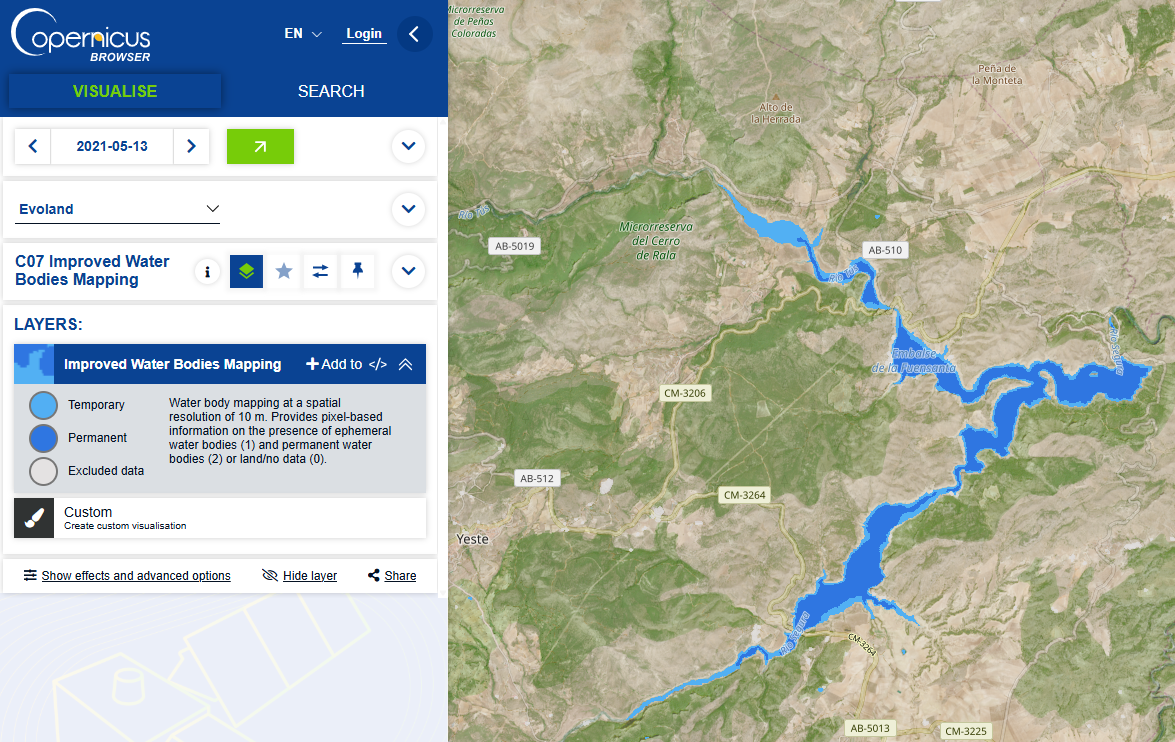Show info for C07 Improved Water Bodies

click(x=208, y=271)
